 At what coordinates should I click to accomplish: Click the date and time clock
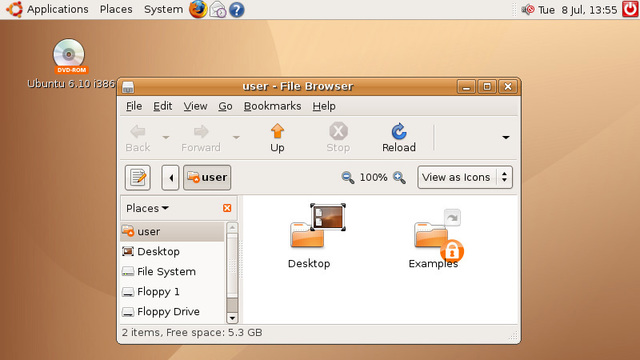coord(577,10)
